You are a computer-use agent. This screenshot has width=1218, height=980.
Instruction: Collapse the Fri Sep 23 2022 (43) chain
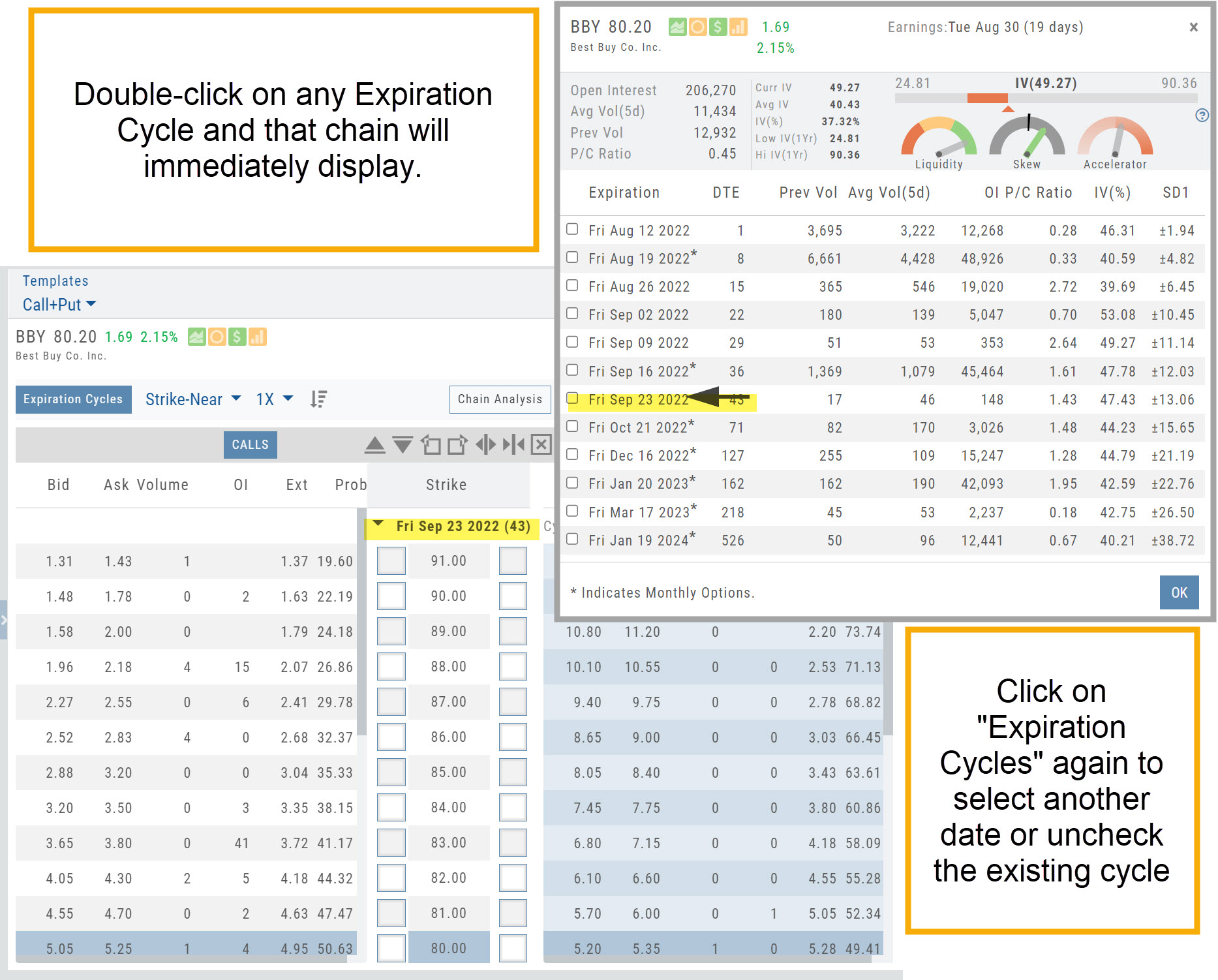click(x=378, y=525)
